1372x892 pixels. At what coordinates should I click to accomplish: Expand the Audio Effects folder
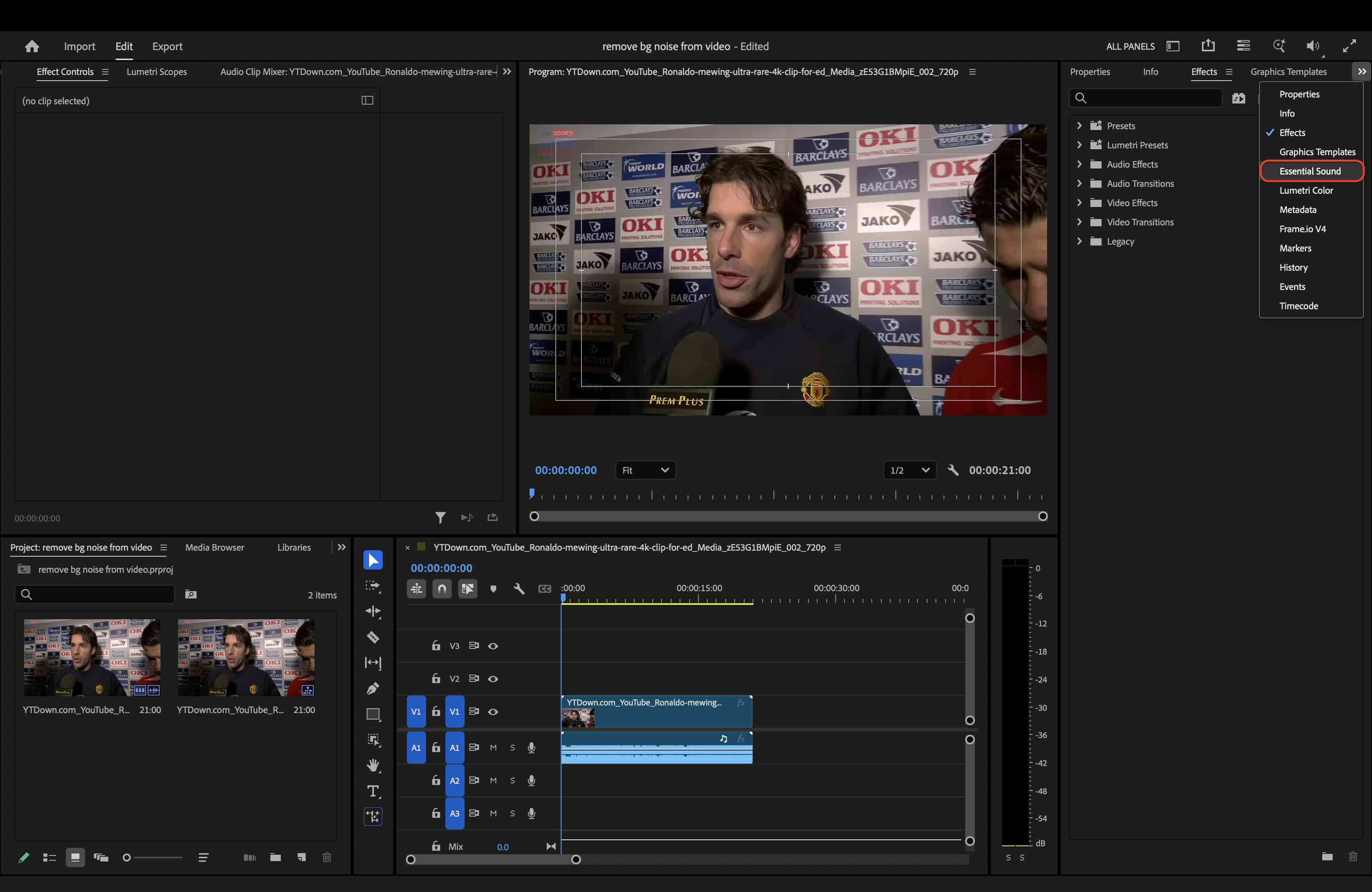coord(1079,164)
